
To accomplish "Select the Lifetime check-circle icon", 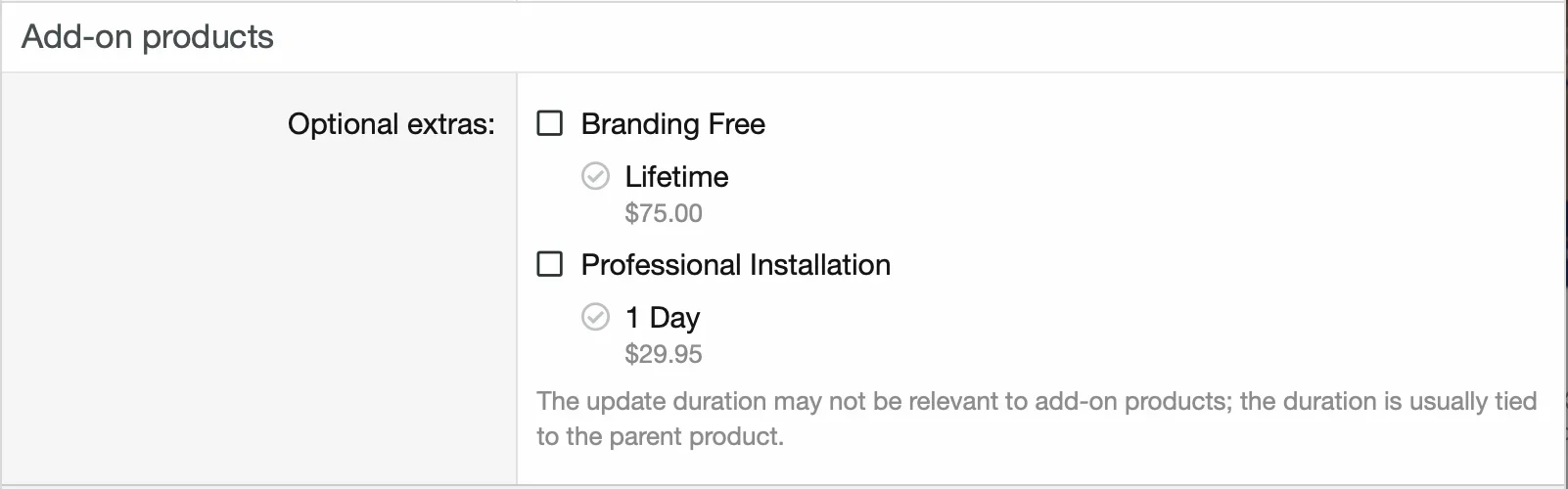I will pyautogui.click(x=595, y=176).
